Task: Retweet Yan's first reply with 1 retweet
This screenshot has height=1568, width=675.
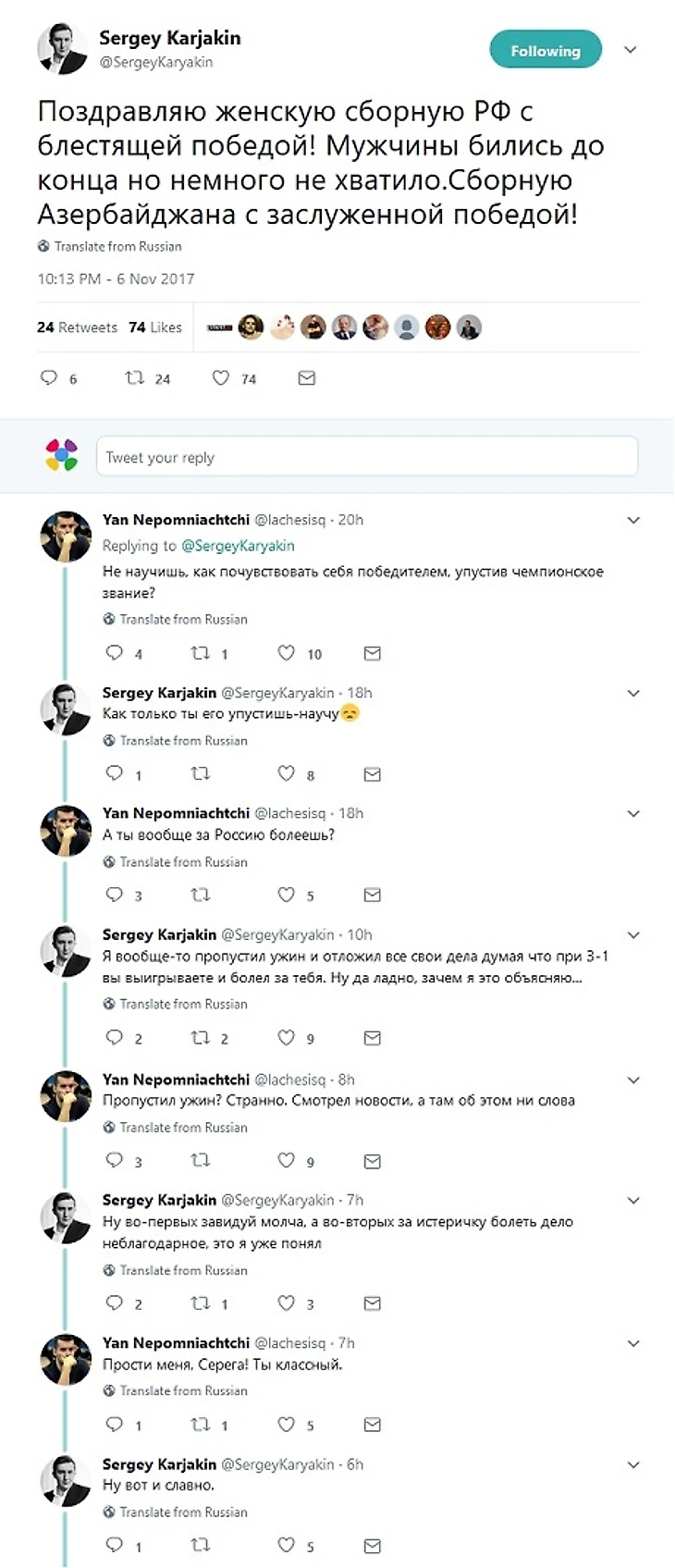Action: pyautogui.click(x=200, y=653)
